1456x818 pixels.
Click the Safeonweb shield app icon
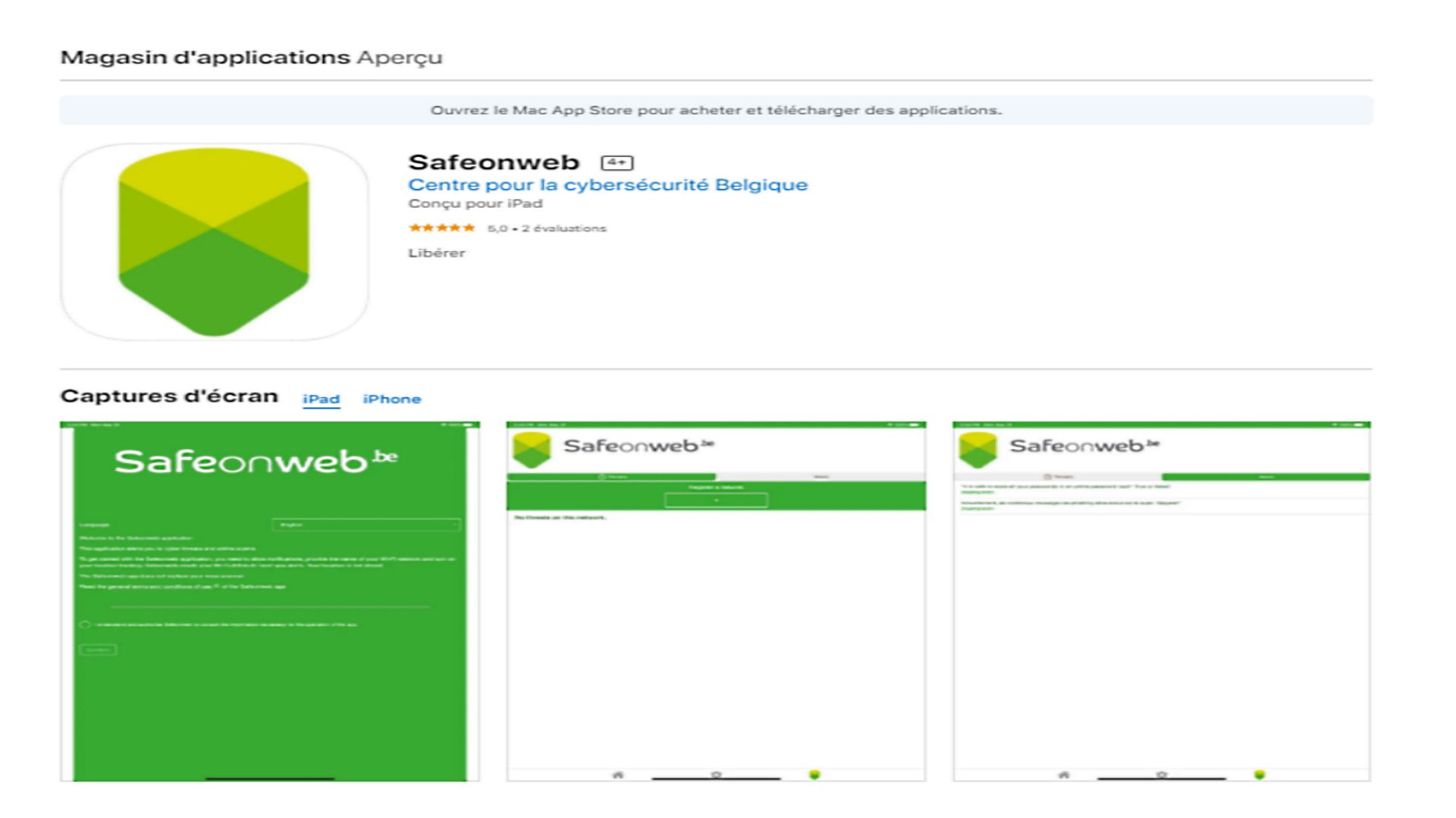click(214, 241)
